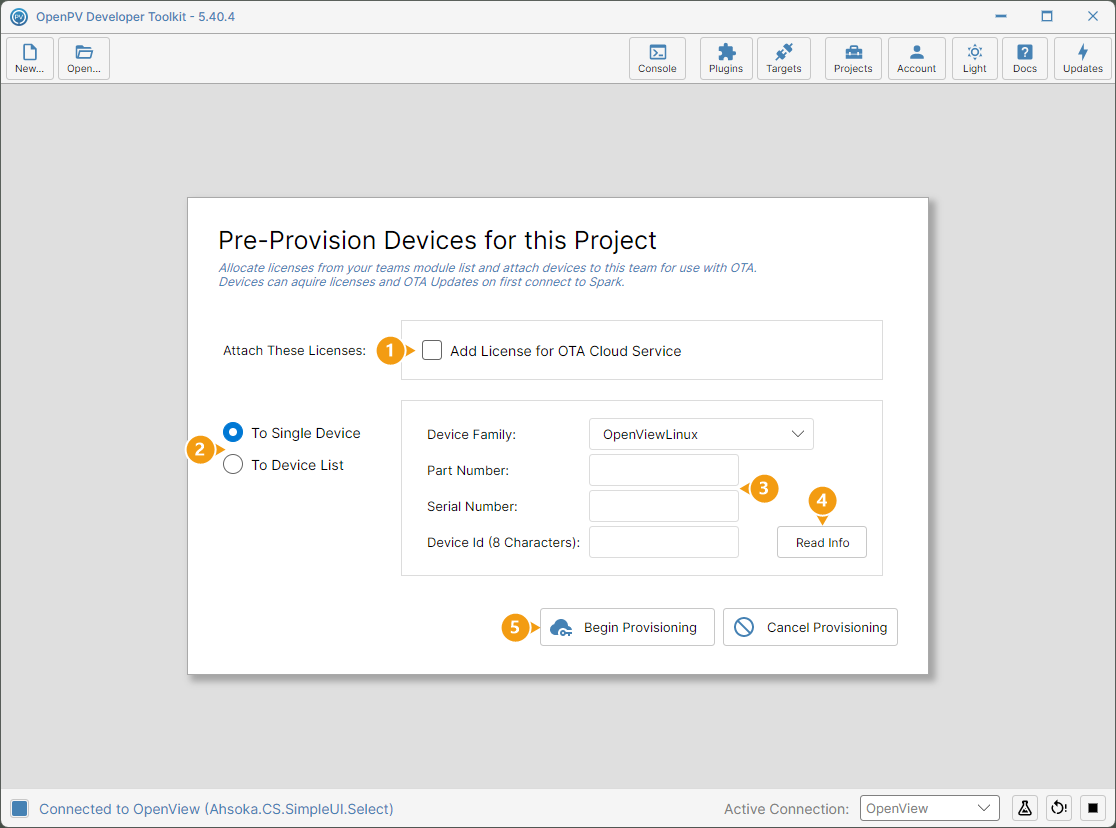1116x828 pixels.
Task: Select the To Device List option
Action: pyautogui.click(x=233, y=464)
